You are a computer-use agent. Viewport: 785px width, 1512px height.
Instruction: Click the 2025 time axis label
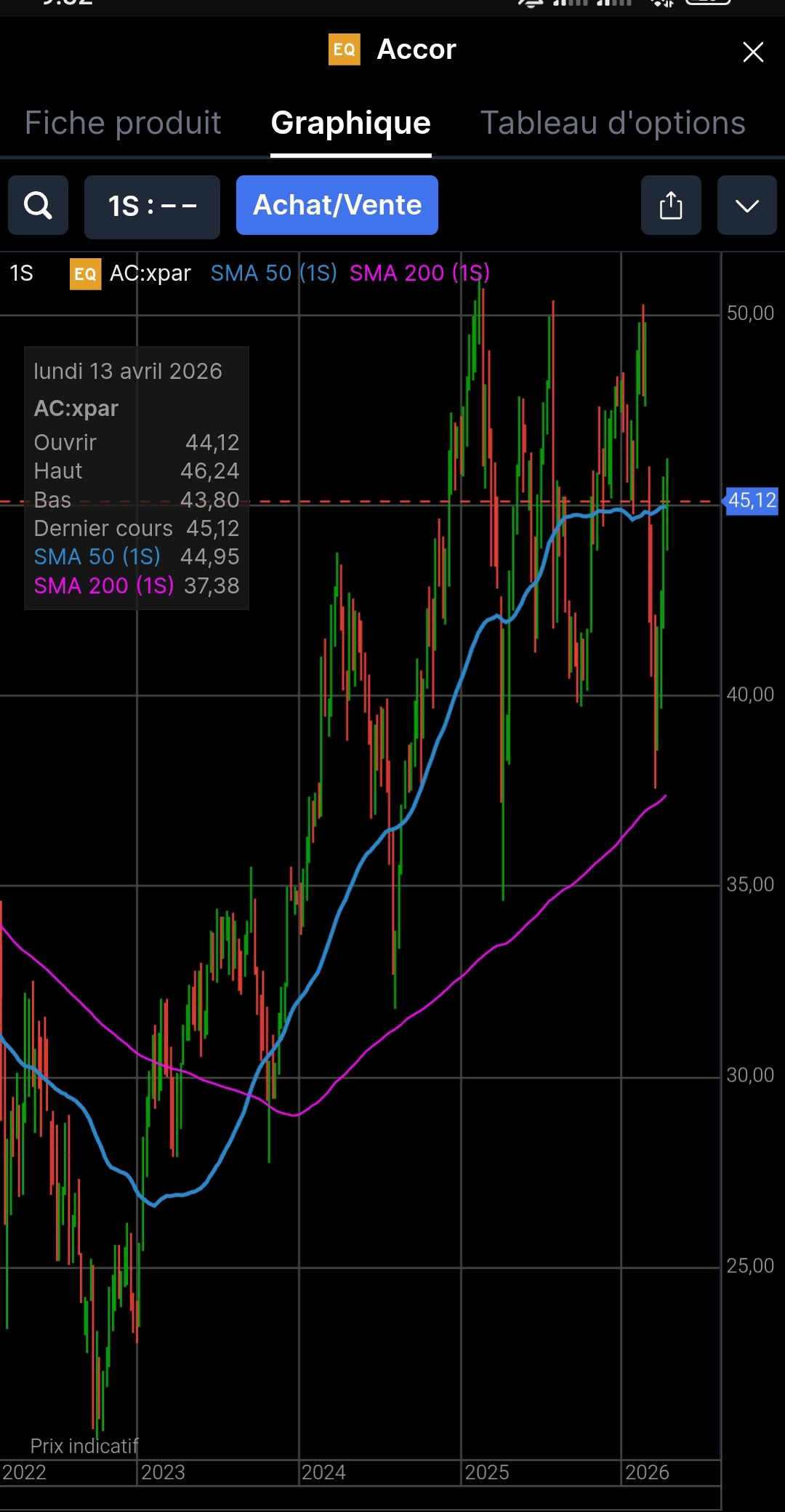(487, 1472)
